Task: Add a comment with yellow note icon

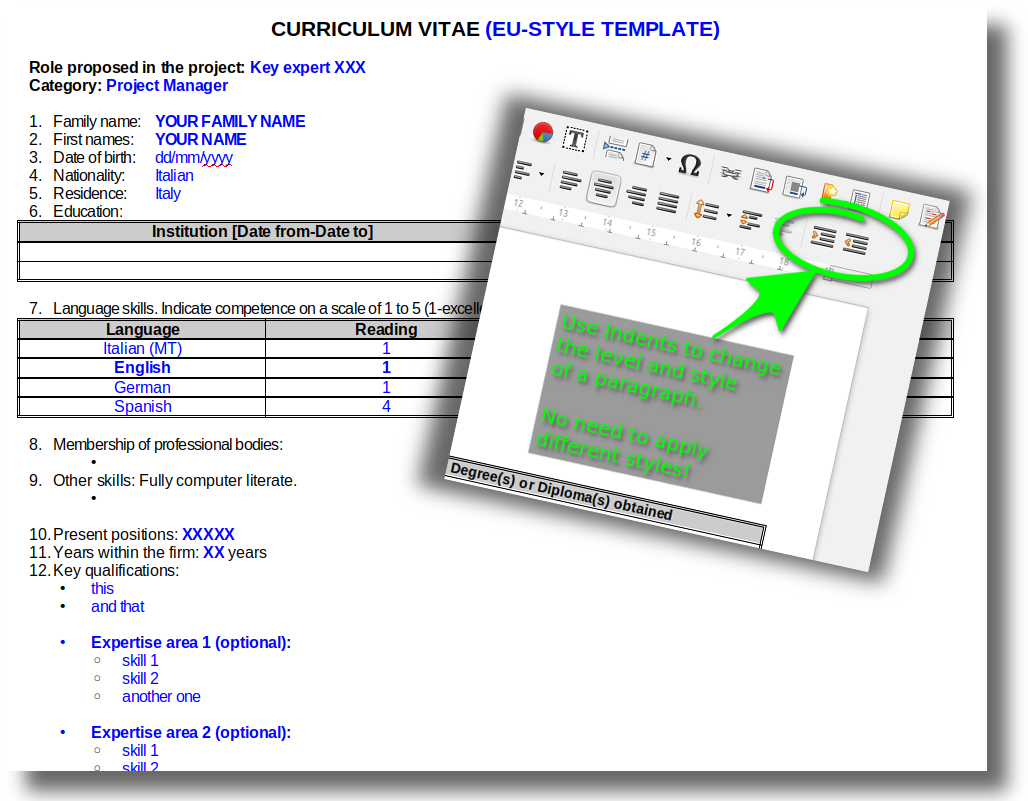Action: coord(899,210)
